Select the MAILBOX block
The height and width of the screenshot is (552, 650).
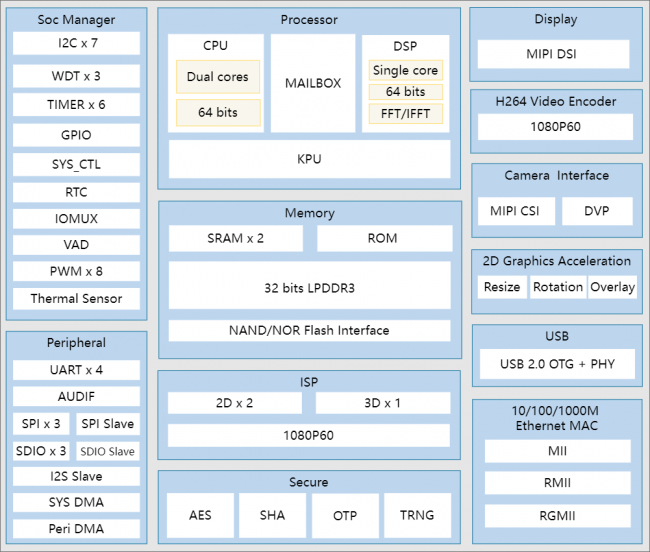coord(313,83)
